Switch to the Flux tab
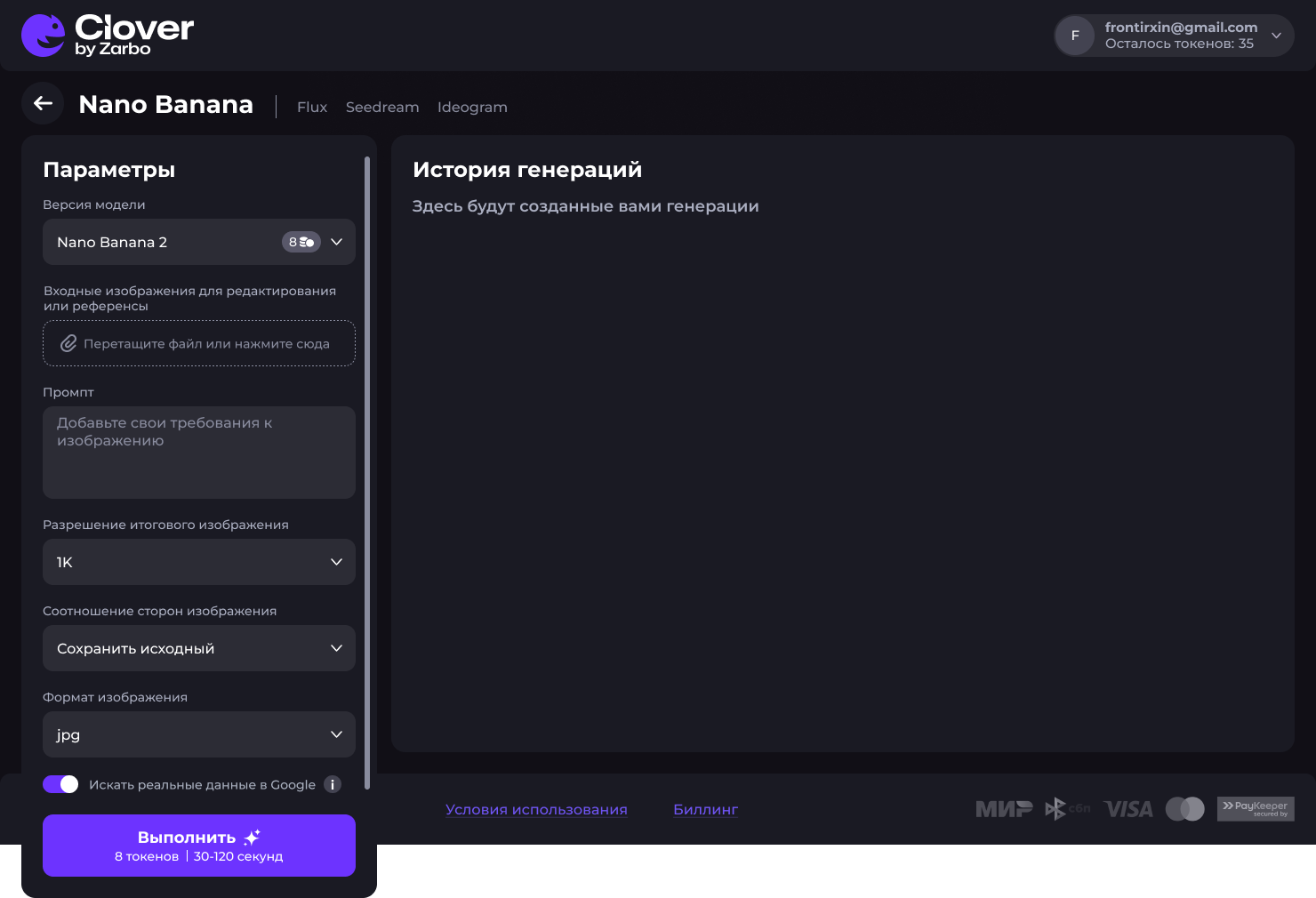The height and width of the screenshot is (898, 1316). (x=312, y=107)
